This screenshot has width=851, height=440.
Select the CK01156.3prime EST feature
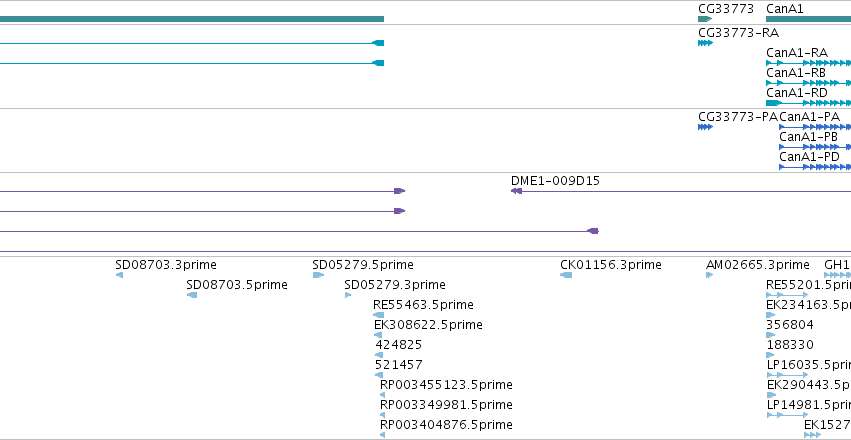point(566,275)
